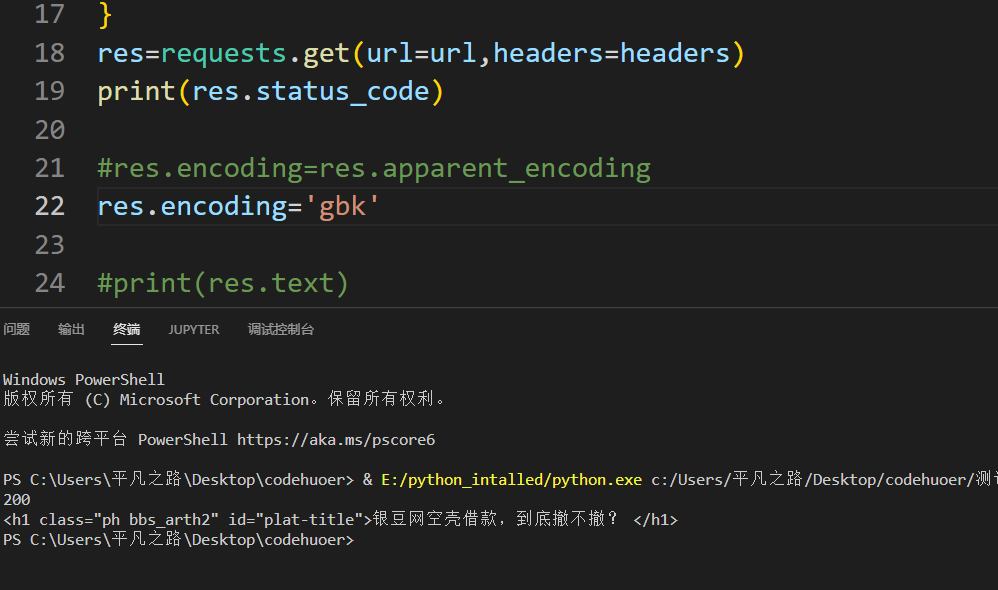Screen dimensions: 998x590
Task: Place cursor in the 'gbk' string
Action: point(343,206)
